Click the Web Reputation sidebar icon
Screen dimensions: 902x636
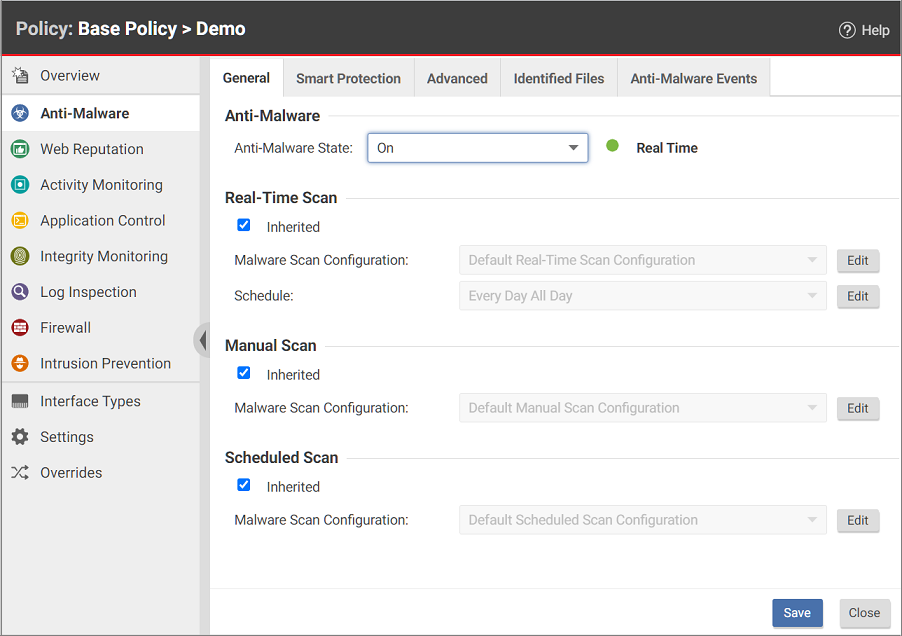tap(20, 149)
